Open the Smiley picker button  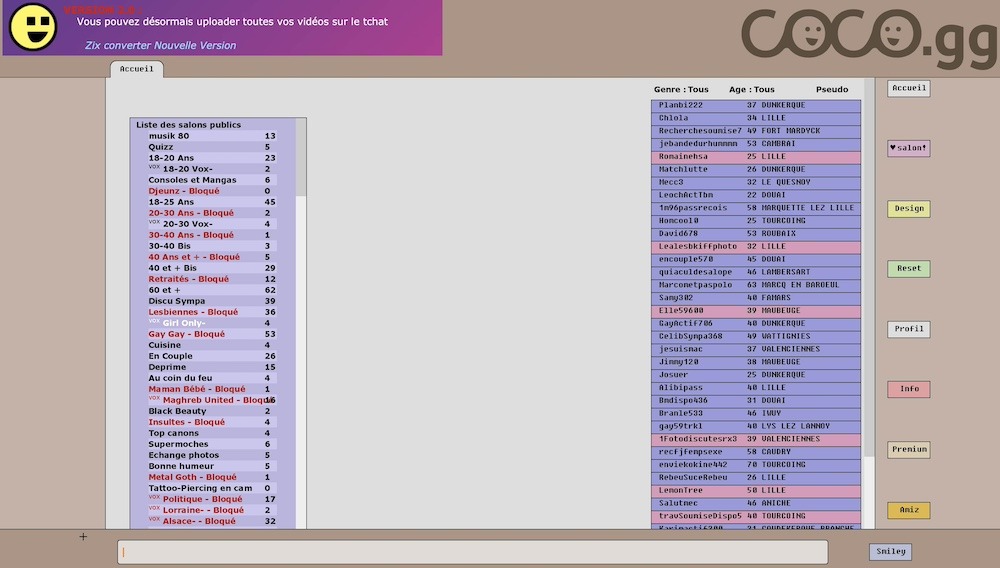point(889,552)
